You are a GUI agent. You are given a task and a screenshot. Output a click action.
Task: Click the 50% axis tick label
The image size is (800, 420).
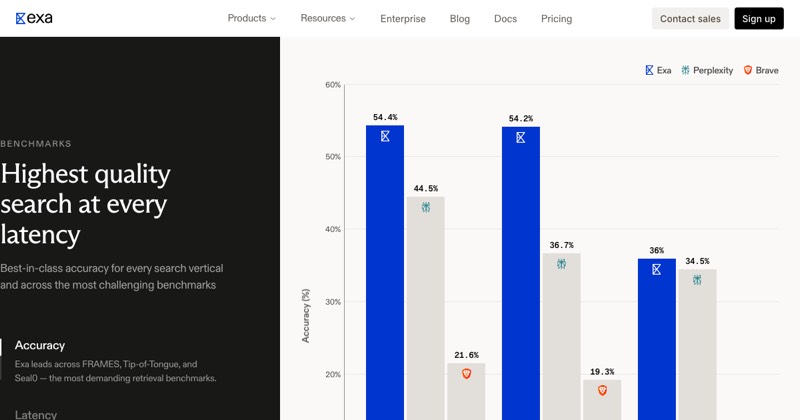pos(333,157)
